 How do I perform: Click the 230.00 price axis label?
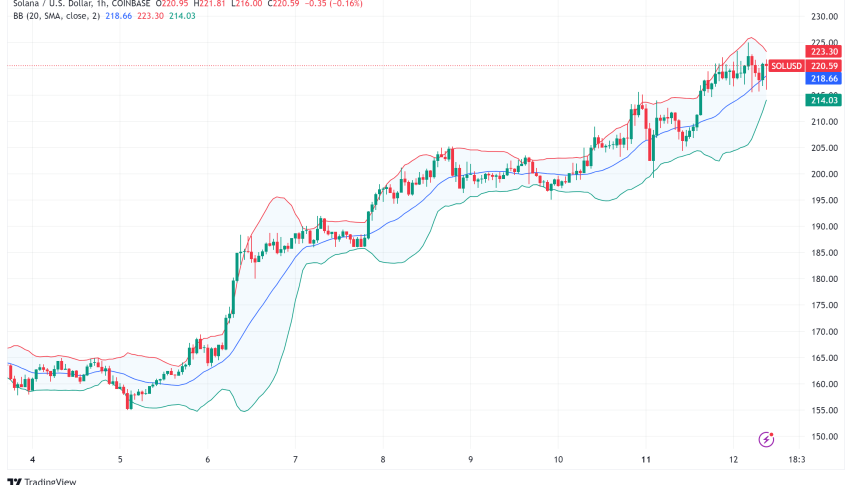point(824,17)
